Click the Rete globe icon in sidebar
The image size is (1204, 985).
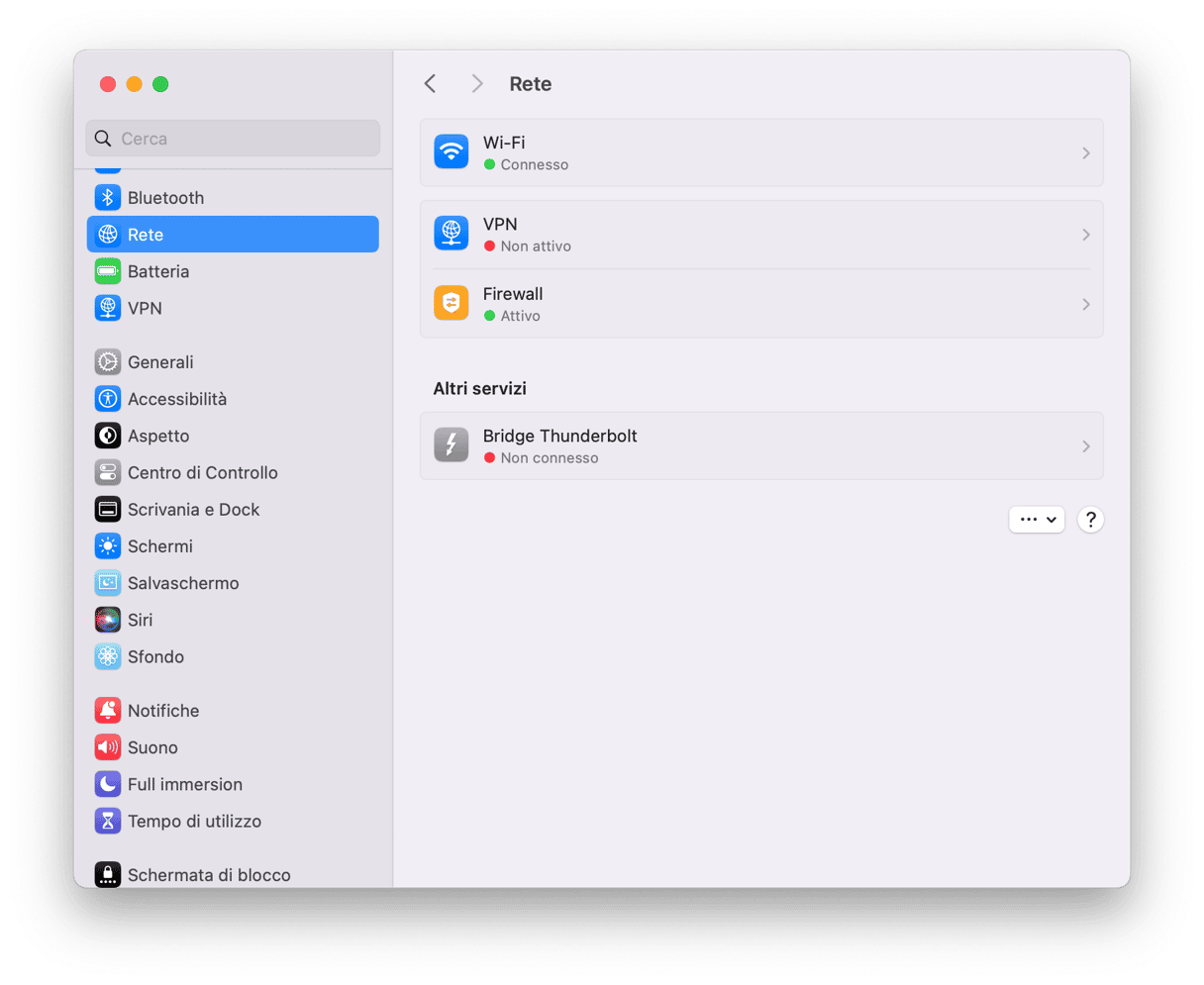tap(108, 235)
